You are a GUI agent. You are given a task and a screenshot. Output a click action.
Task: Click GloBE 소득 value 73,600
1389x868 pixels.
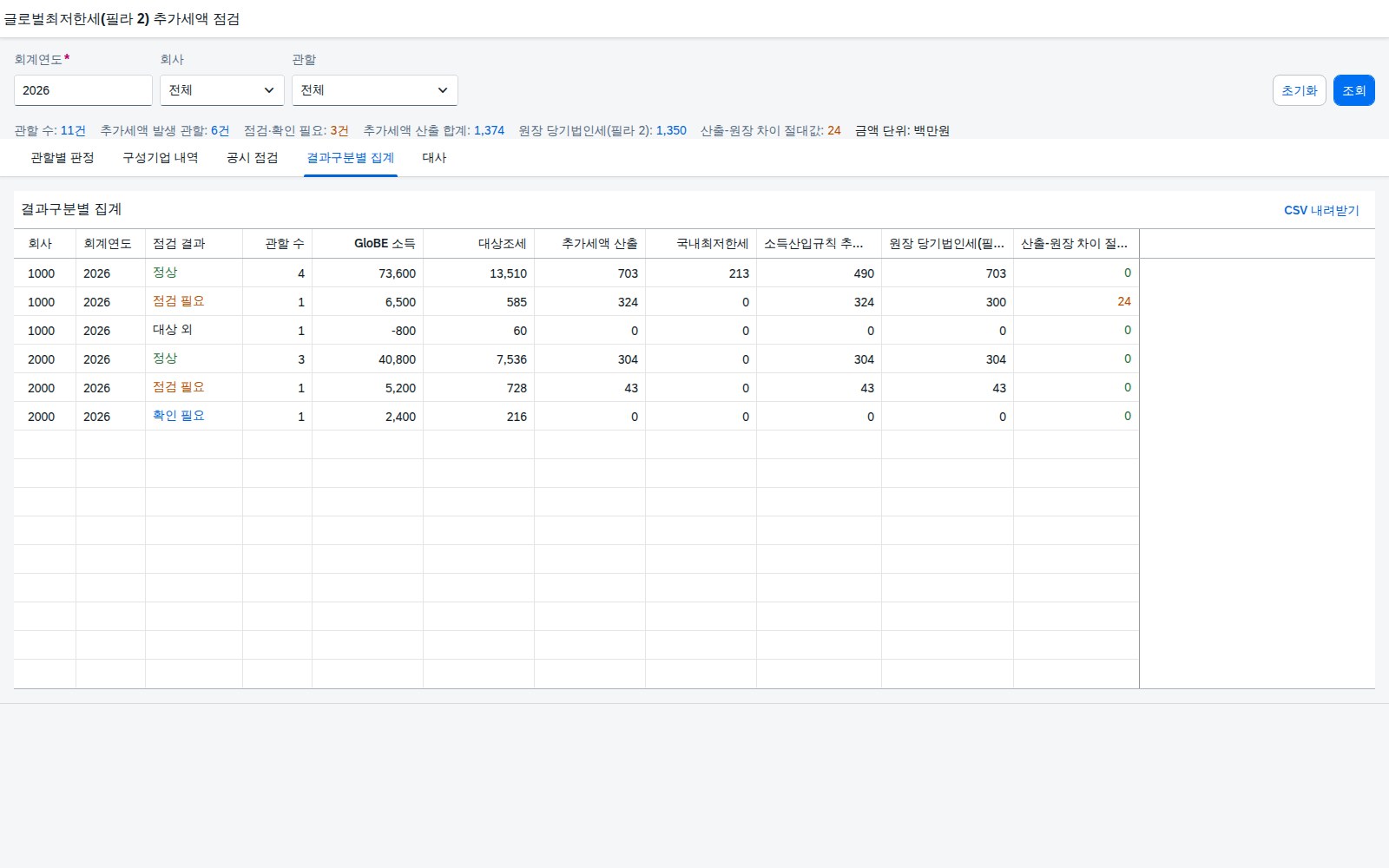397,273
